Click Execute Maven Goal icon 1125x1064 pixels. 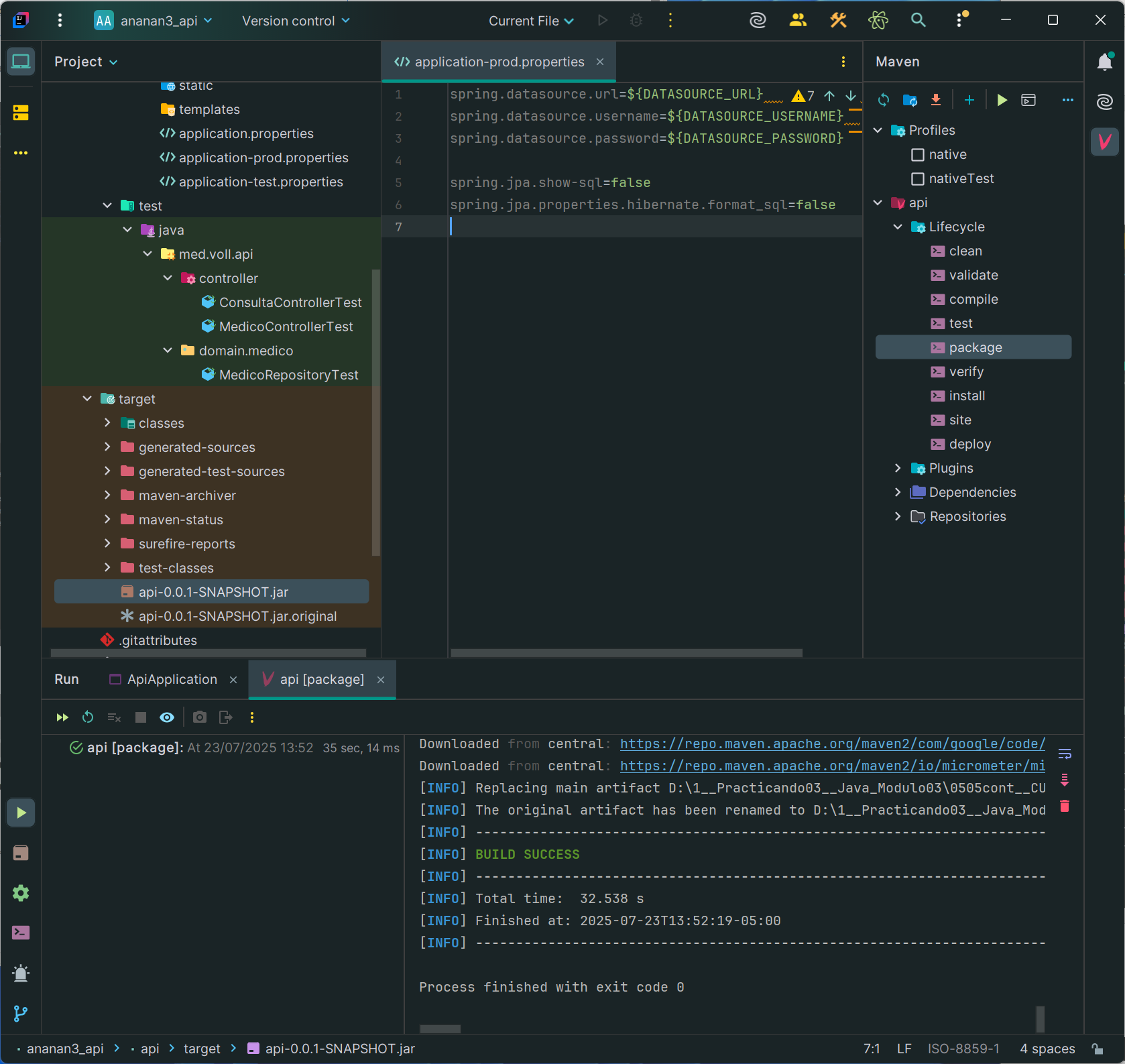1028,100
